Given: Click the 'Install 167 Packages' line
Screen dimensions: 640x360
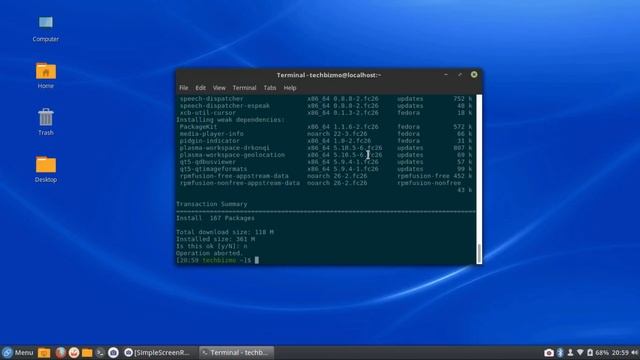Looking at the screenshot, I should [216, 218].
